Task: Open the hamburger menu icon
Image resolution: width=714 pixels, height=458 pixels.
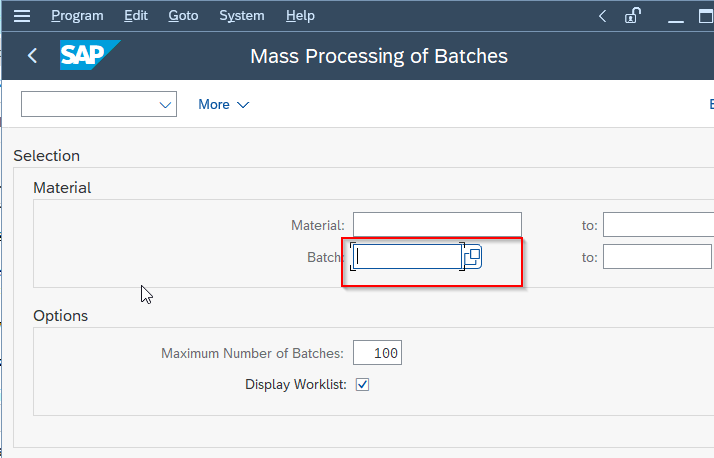Action: pos(21,16)
